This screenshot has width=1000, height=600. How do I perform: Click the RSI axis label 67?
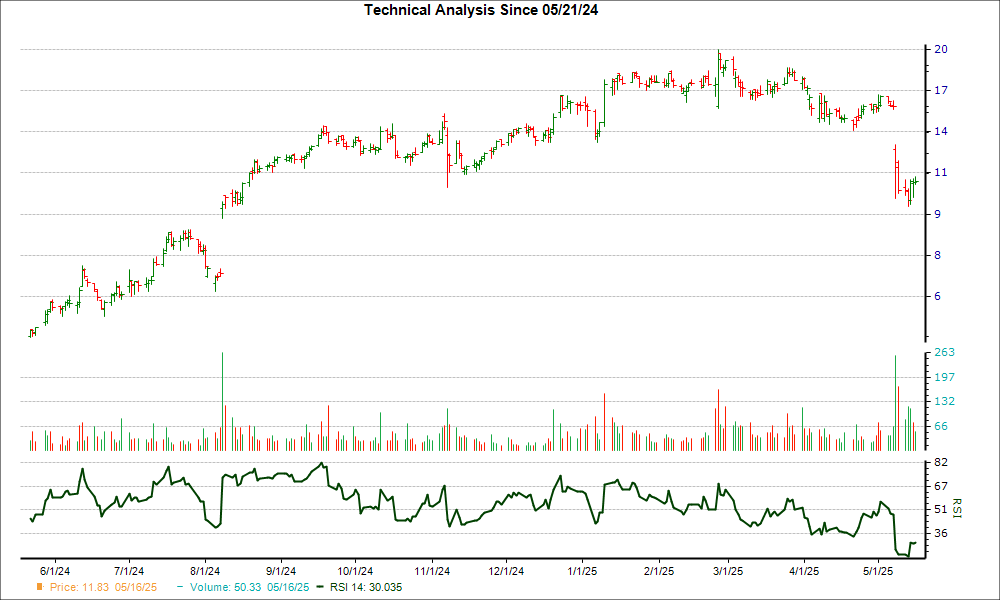coord(941,486)
